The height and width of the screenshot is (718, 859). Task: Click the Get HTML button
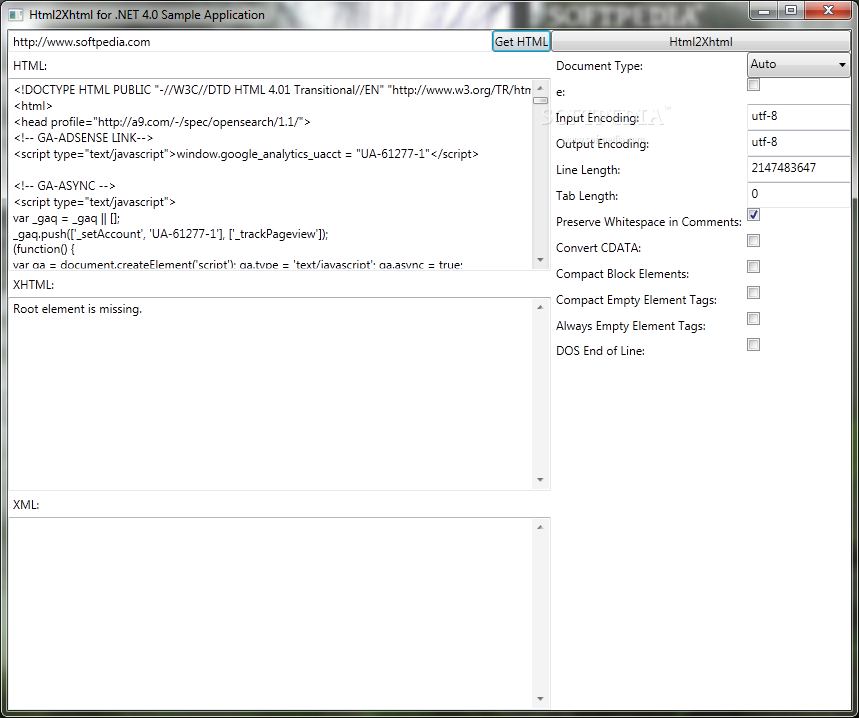(x=521, y=42)
